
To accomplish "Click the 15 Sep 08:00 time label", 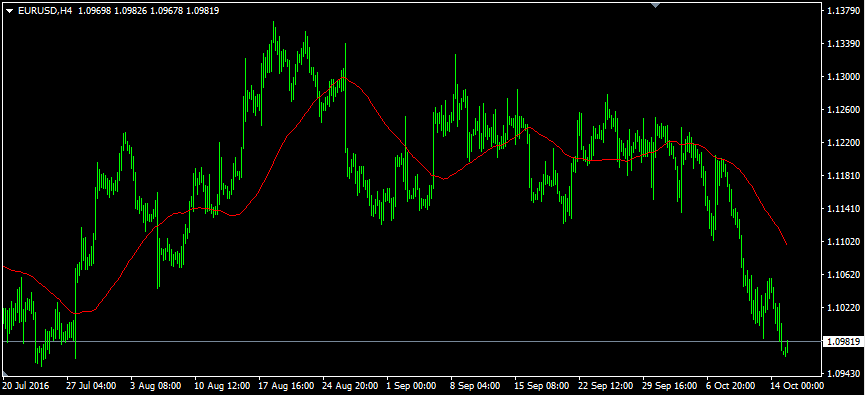I will (542, 386).
